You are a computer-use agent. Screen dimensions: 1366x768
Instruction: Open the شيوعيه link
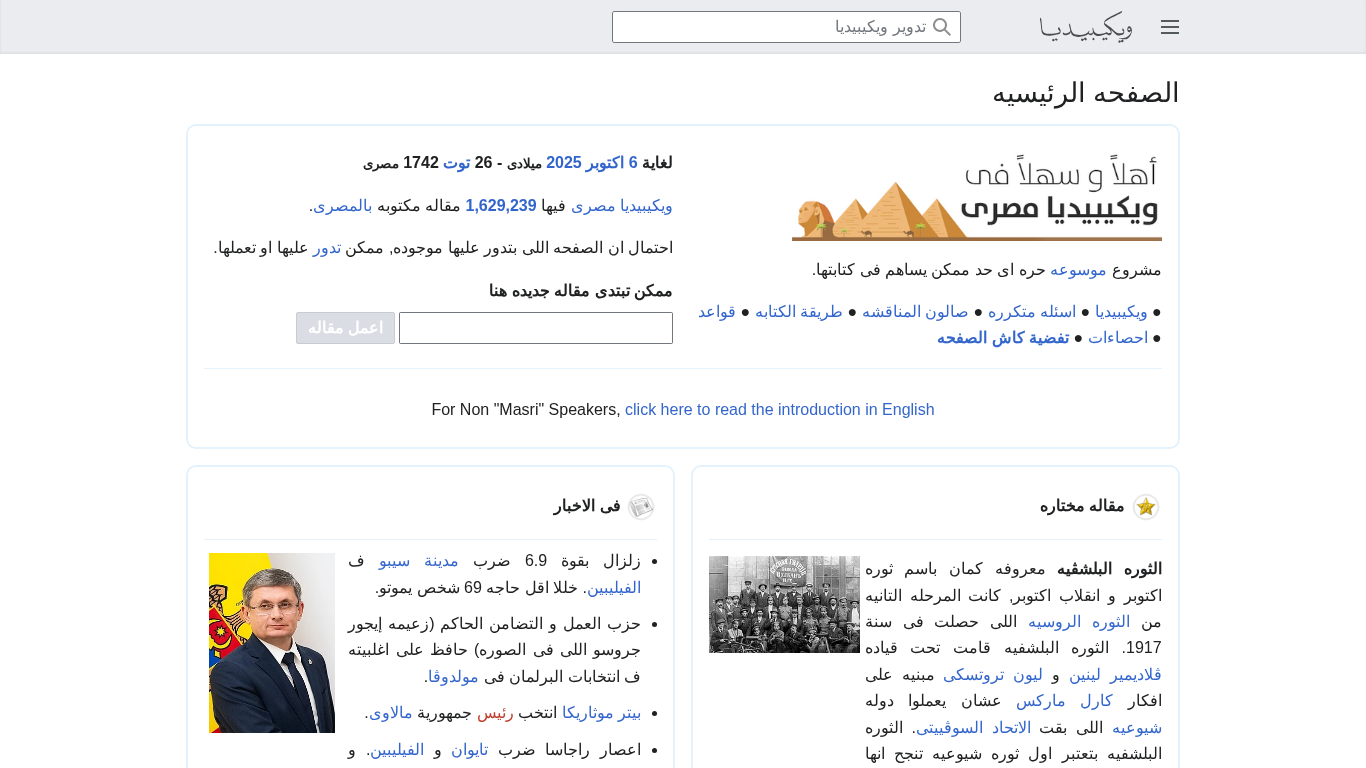tap(1137, 727)
